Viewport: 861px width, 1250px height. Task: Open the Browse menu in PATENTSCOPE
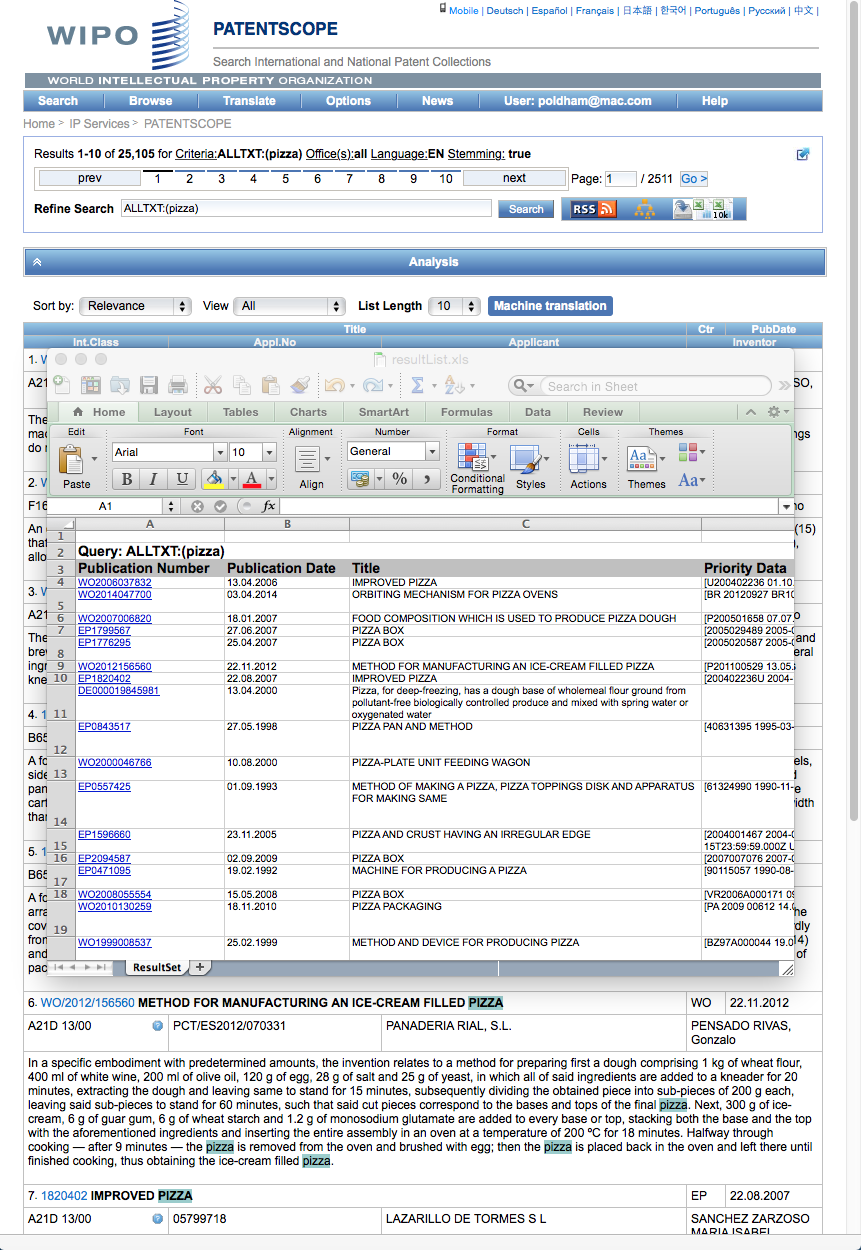[150, 101]
